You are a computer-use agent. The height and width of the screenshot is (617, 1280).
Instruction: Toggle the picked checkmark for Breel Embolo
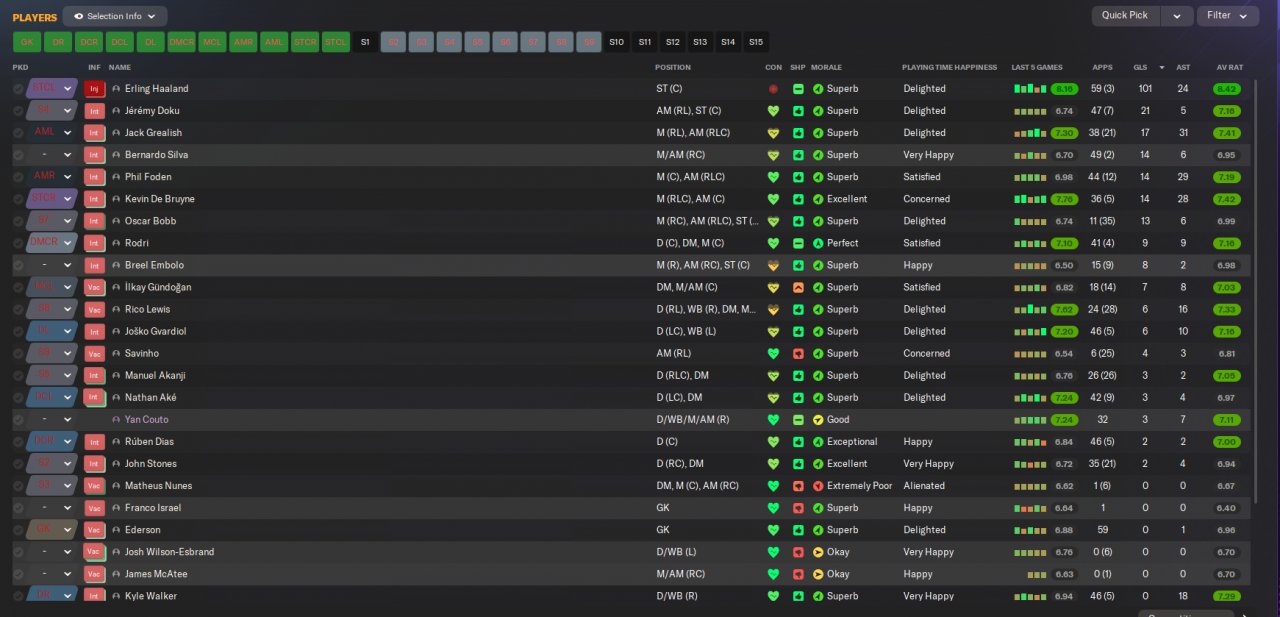[18, 265]
